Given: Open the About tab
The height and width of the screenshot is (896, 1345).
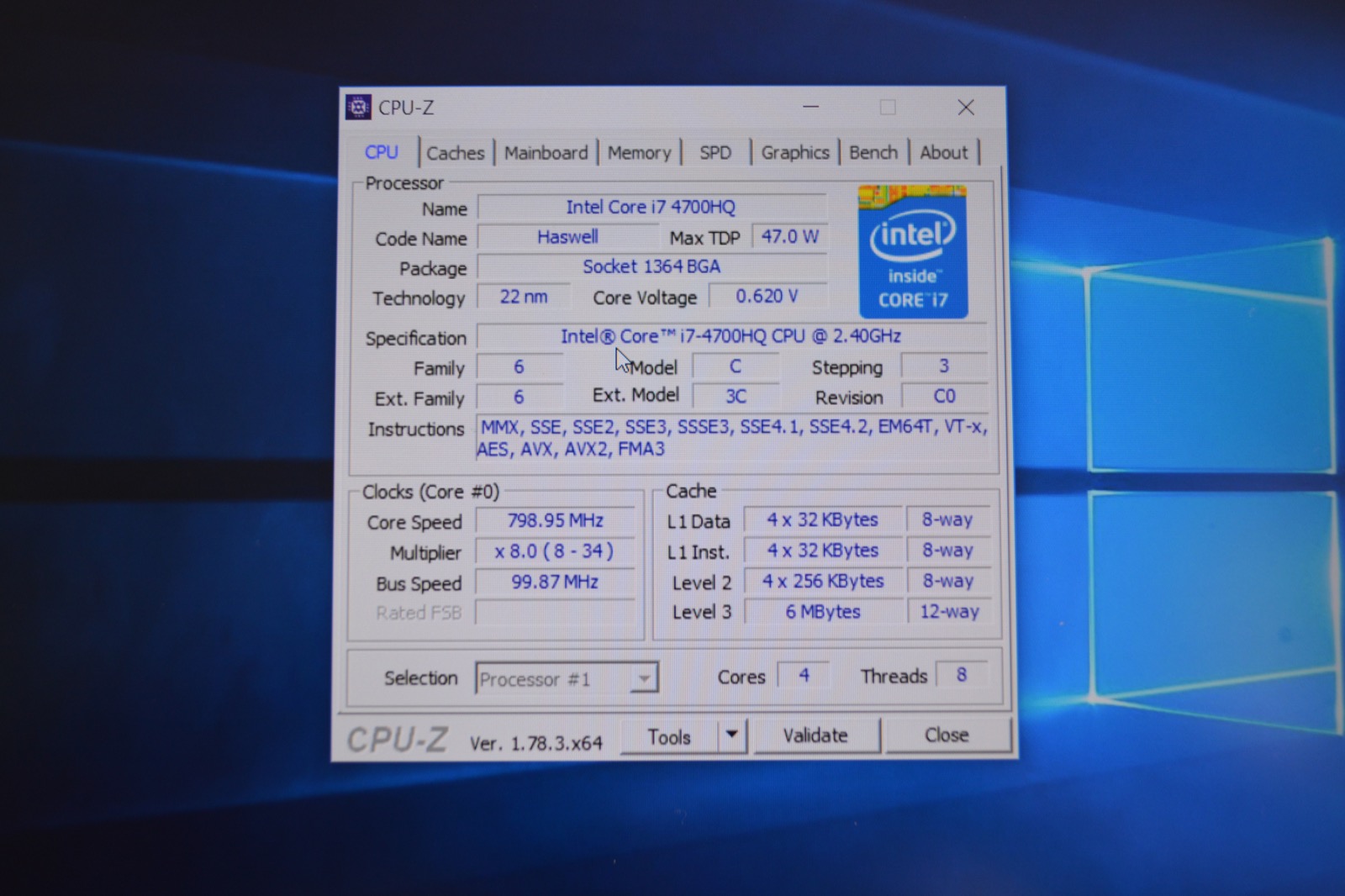Looking at the screenshot, I should pyautogui.click(x=944, y=152).
